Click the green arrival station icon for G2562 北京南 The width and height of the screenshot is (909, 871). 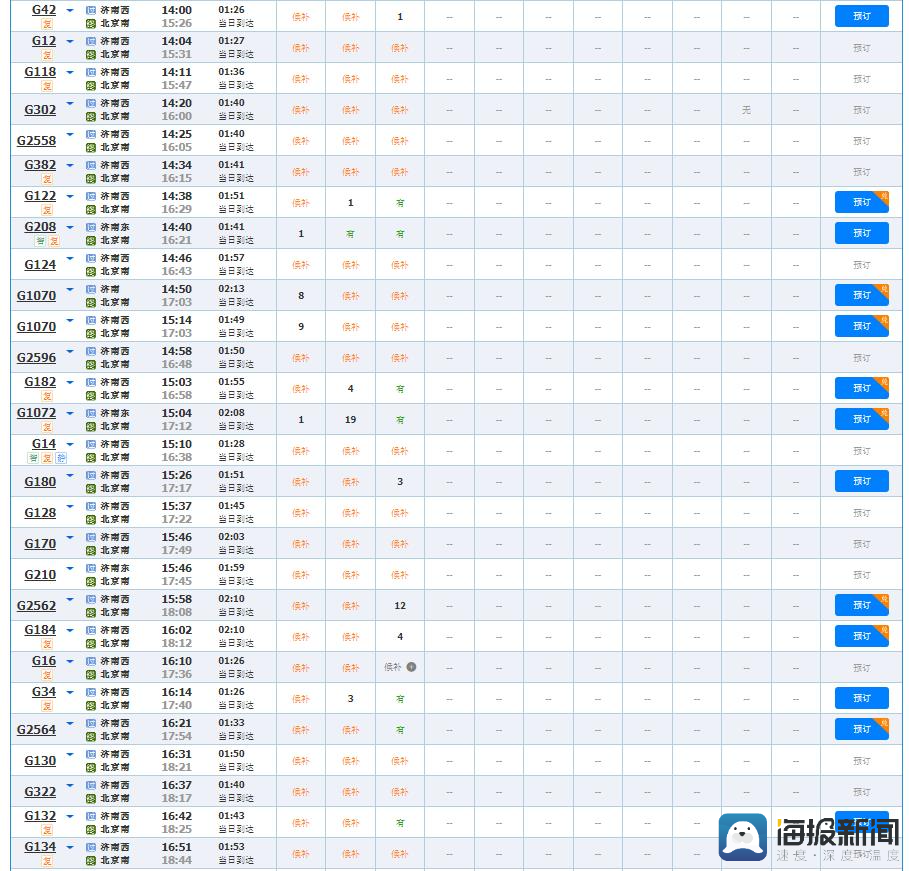point(91,613)
